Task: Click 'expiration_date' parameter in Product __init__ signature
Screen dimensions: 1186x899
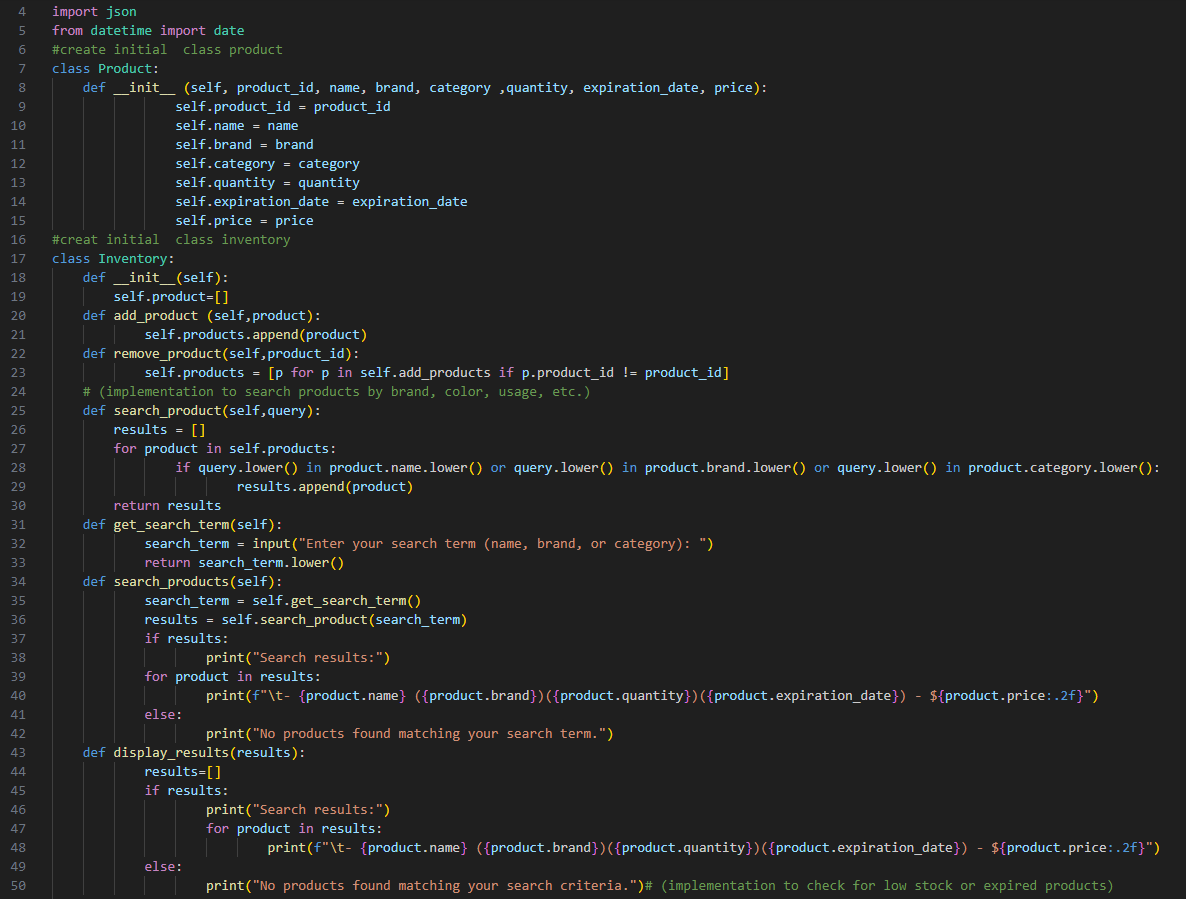Action: pyautogui.click(x=641, y=88)
